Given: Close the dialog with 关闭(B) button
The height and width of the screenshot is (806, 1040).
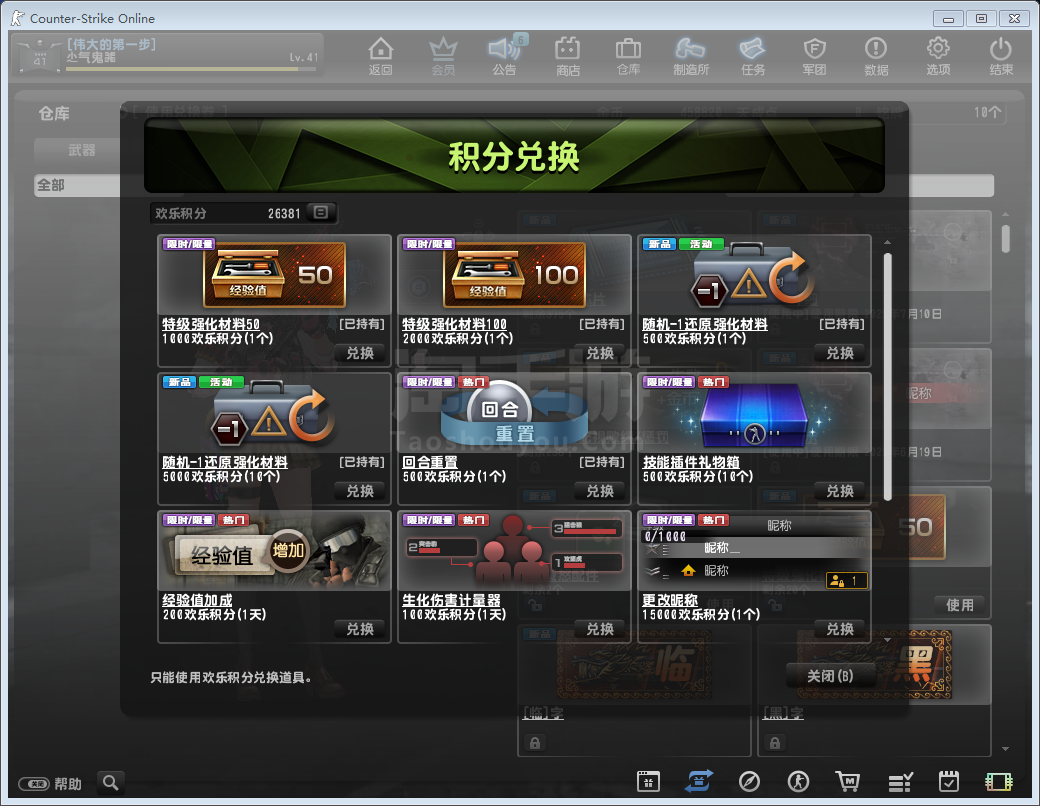Looking at the screenshot, I should (x=830, y=676).
